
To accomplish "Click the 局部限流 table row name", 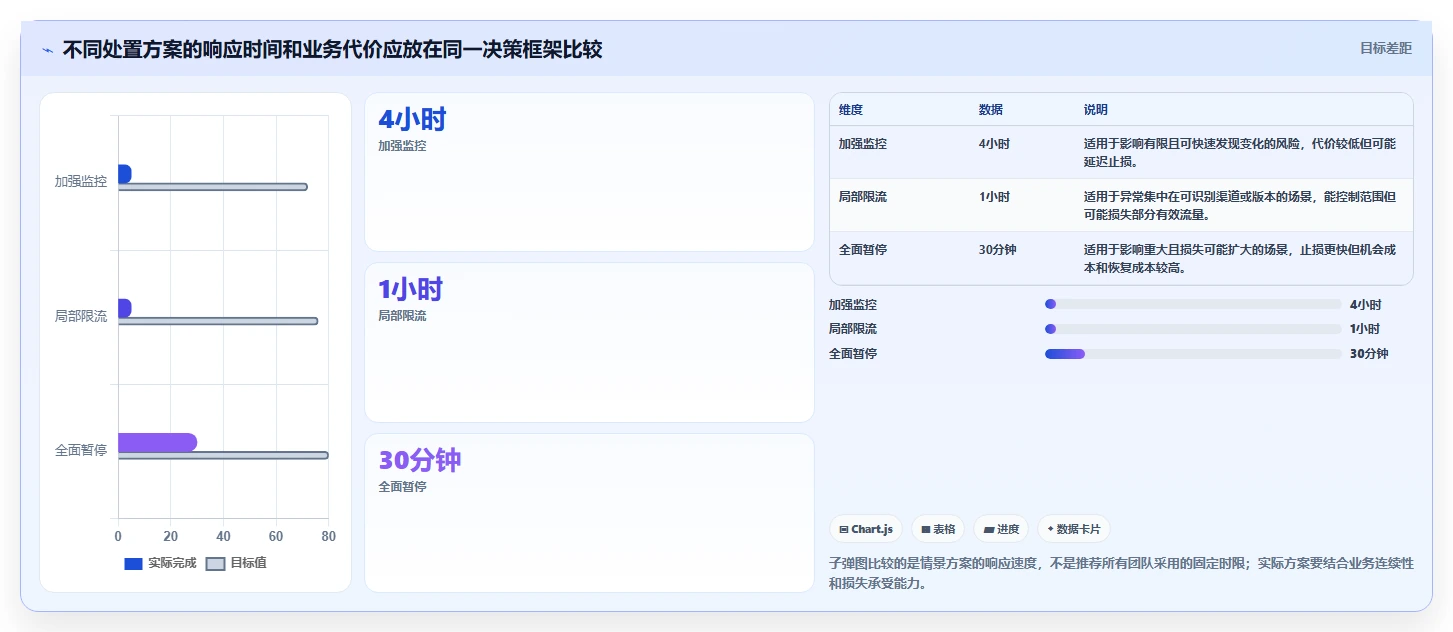I will [x=863, y=197].
